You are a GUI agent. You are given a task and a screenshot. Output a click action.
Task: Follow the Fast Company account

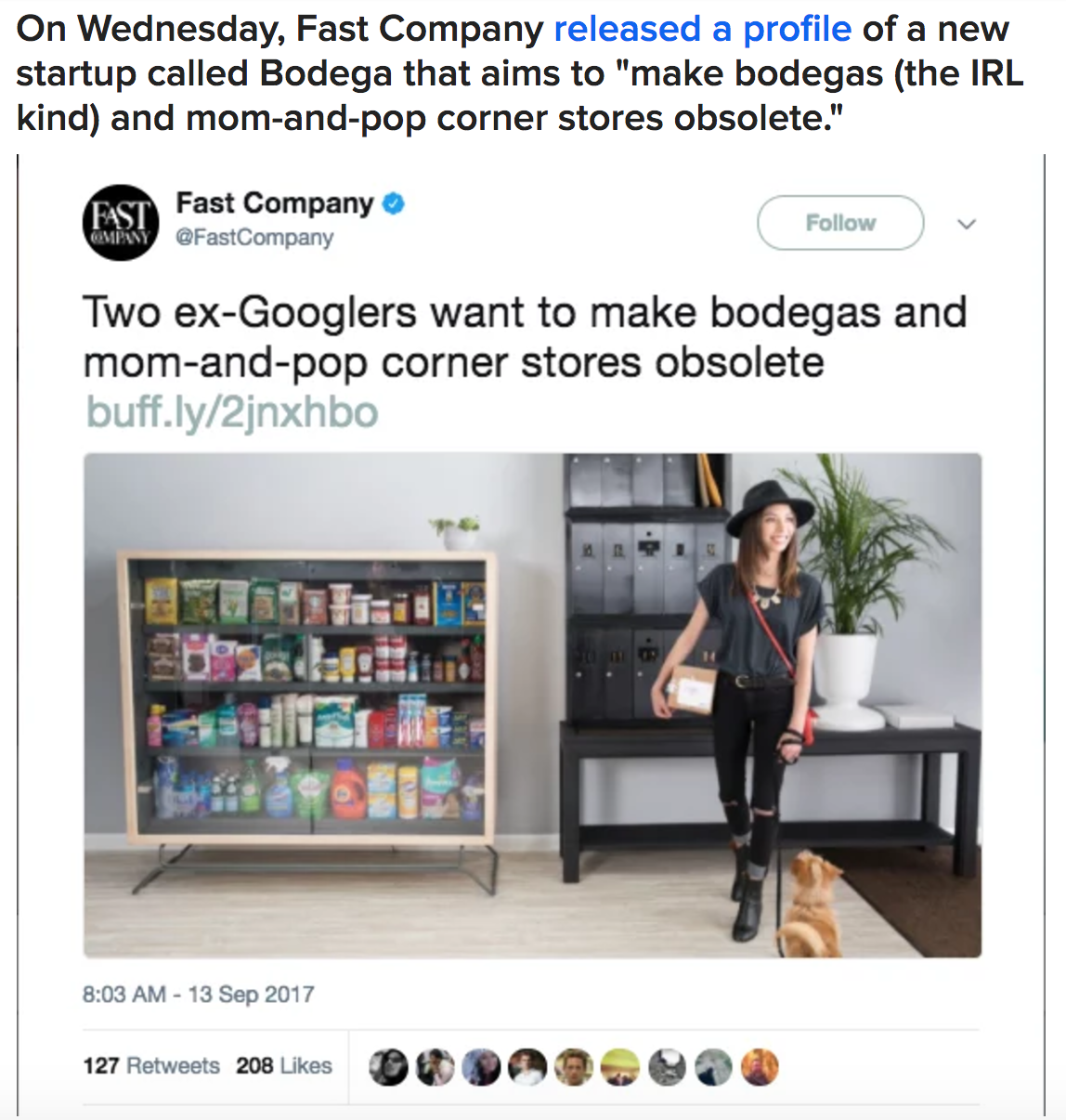[840, 223]
